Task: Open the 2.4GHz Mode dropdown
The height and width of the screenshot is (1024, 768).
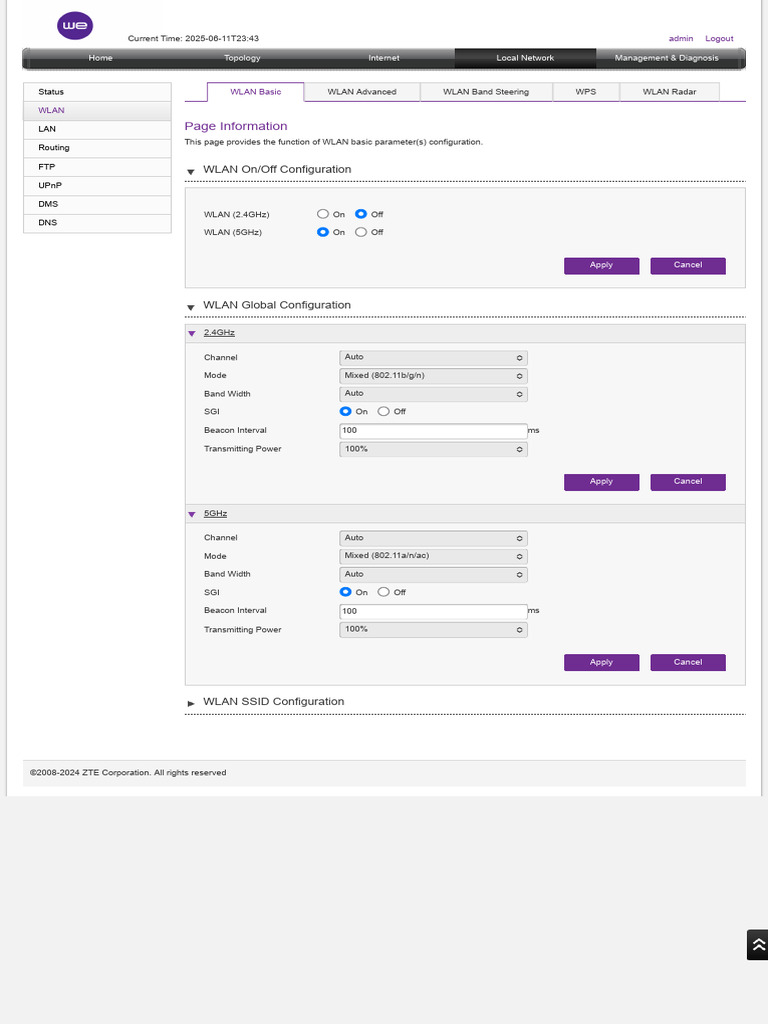Action: tap(433, 376)
